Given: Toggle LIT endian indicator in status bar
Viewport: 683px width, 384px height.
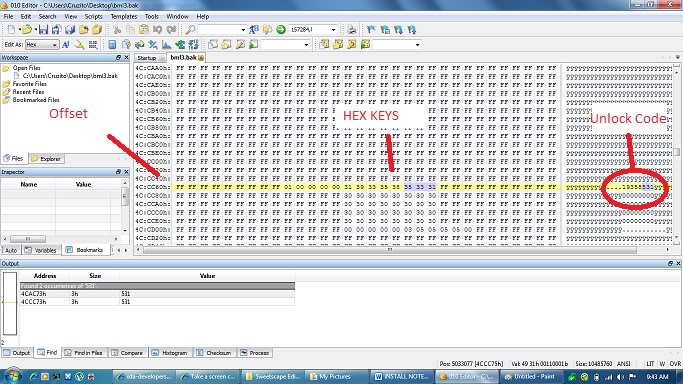Looking at the screenshot, I should tap(650, 364).
